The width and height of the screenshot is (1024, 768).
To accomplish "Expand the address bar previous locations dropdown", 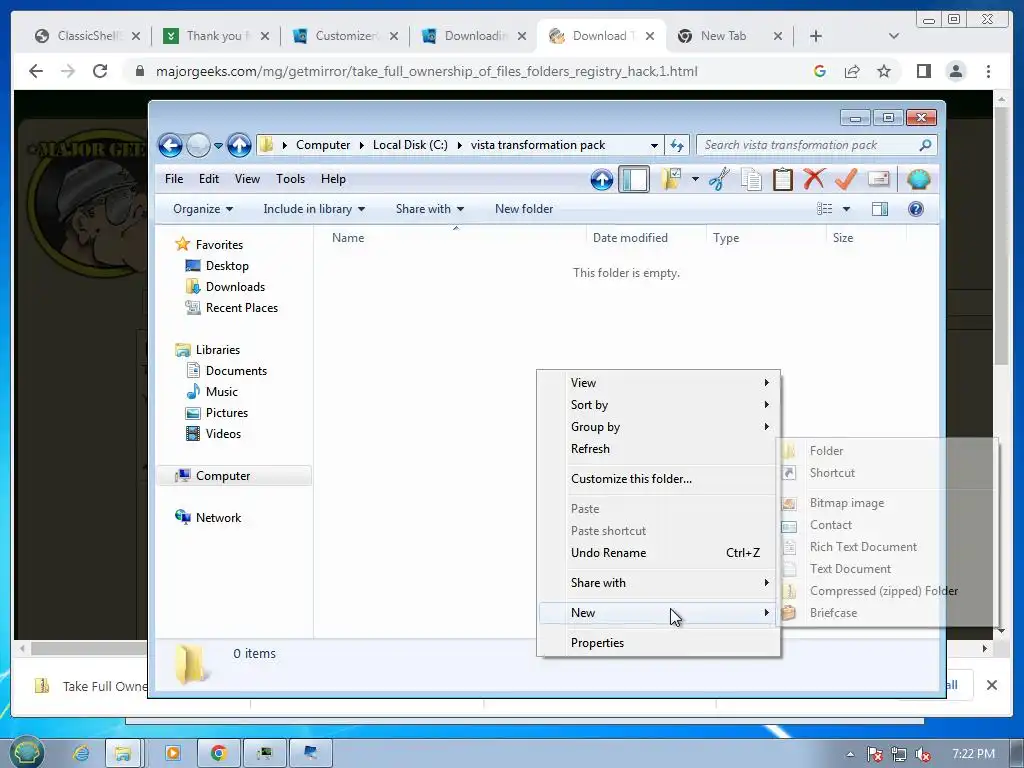I will [x=654, y=145].
